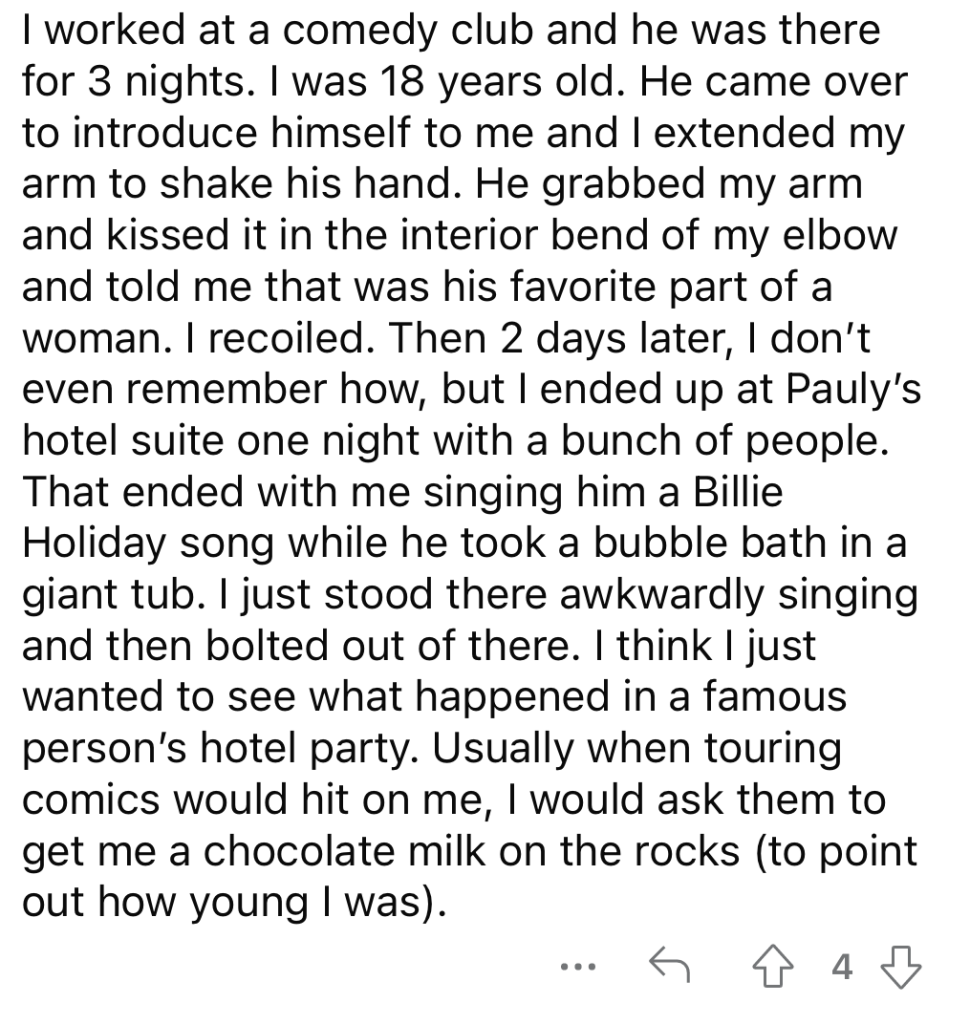Open the three-dot more options menu
This screenshot has height=1024, width=970.
[x=578, y=967]
